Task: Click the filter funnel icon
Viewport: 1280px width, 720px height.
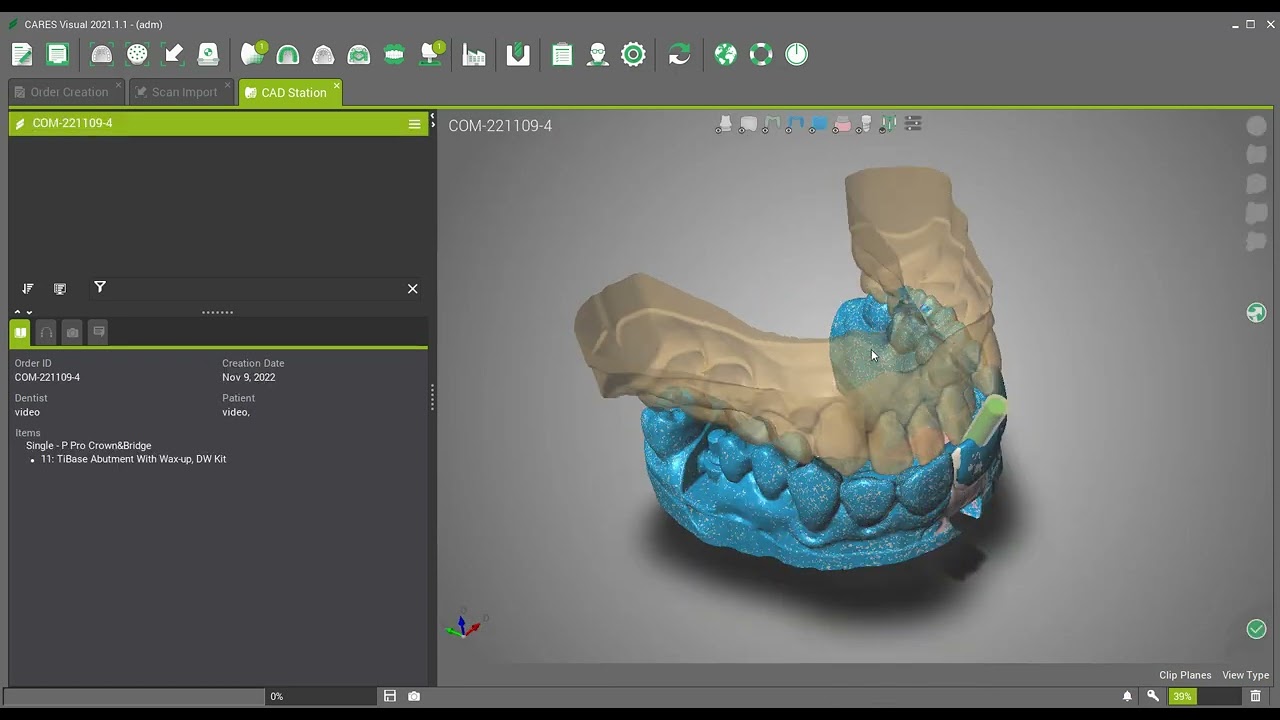Action: click(100, 288)
